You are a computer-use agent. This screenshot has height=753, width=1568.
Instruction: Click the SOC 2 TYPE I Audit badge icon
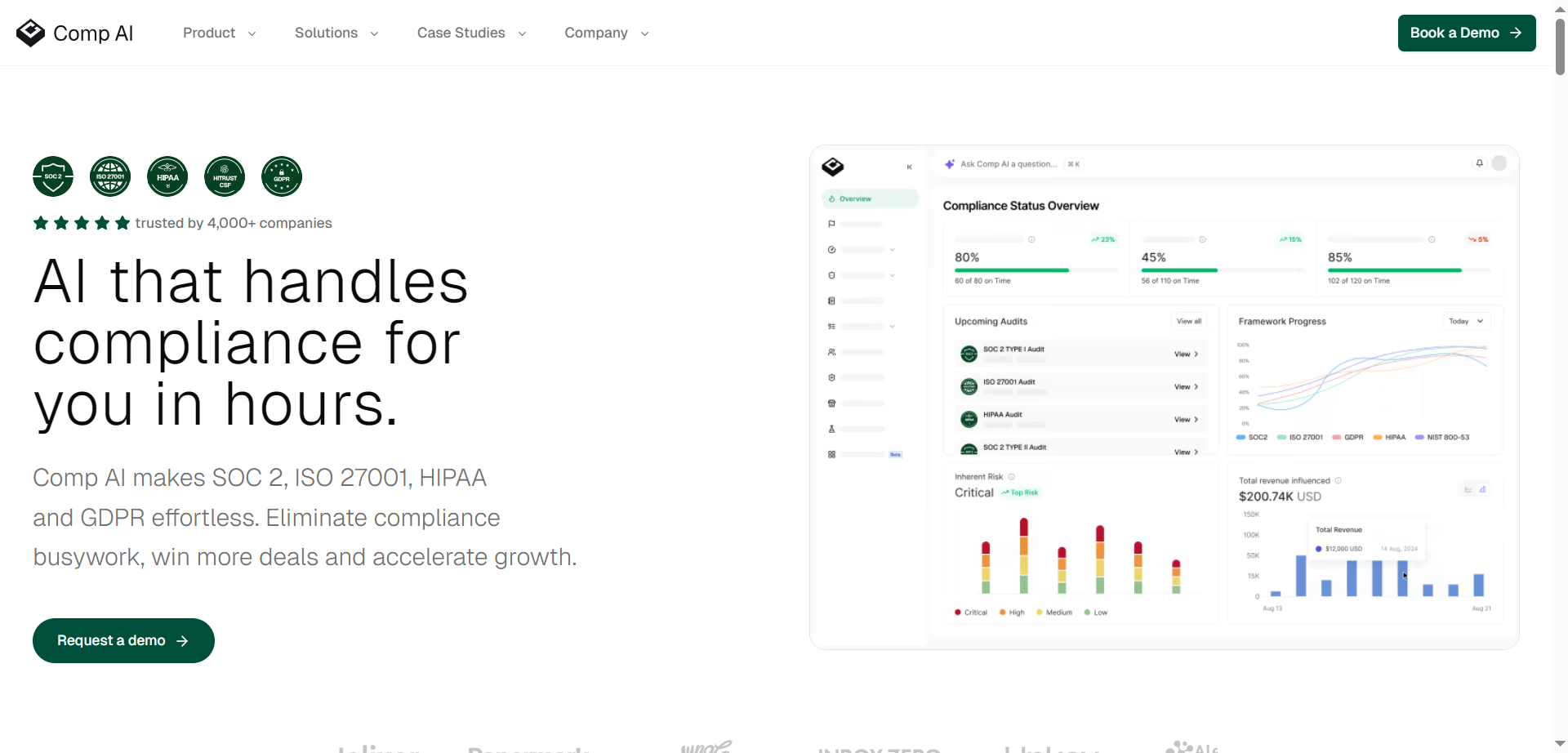[969, 354]
